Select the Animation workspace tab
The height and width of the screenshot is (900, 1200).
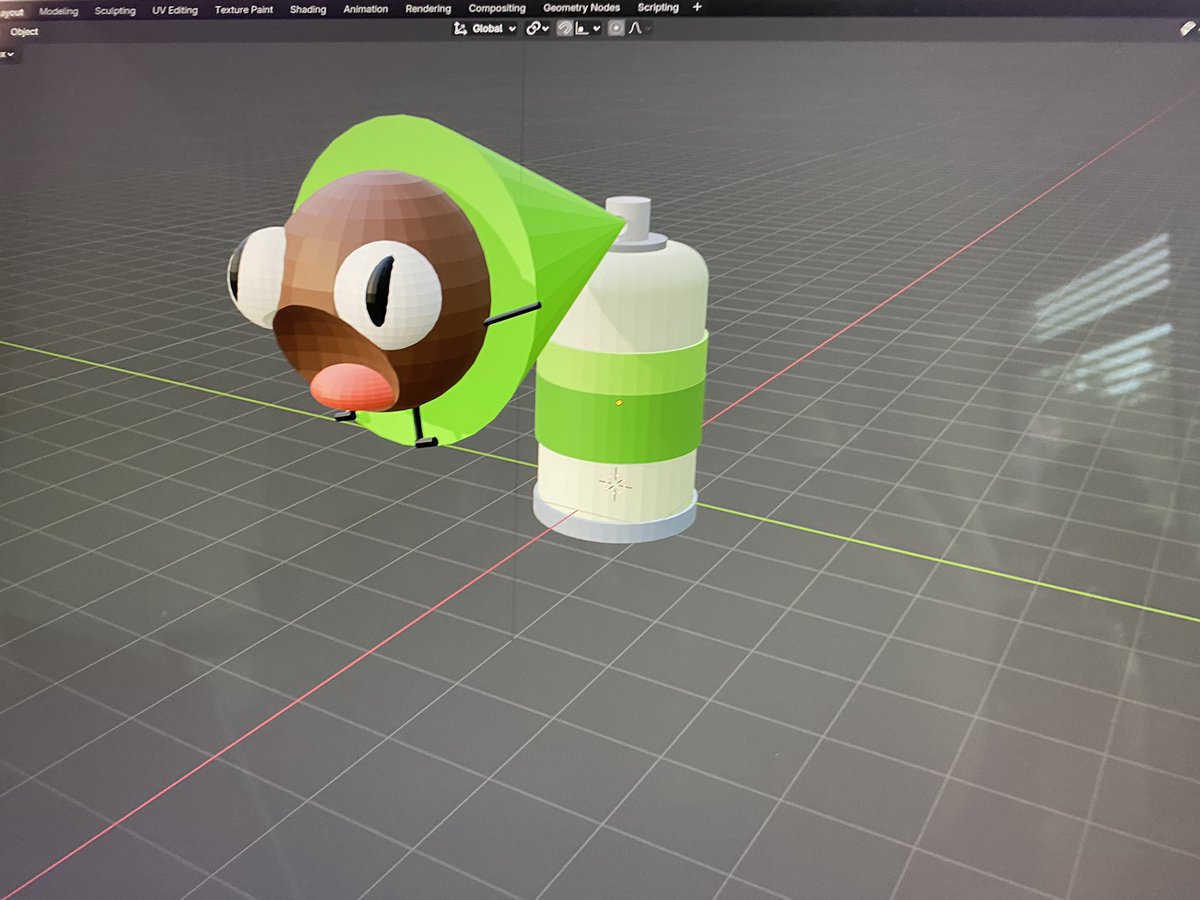point(366,9)
